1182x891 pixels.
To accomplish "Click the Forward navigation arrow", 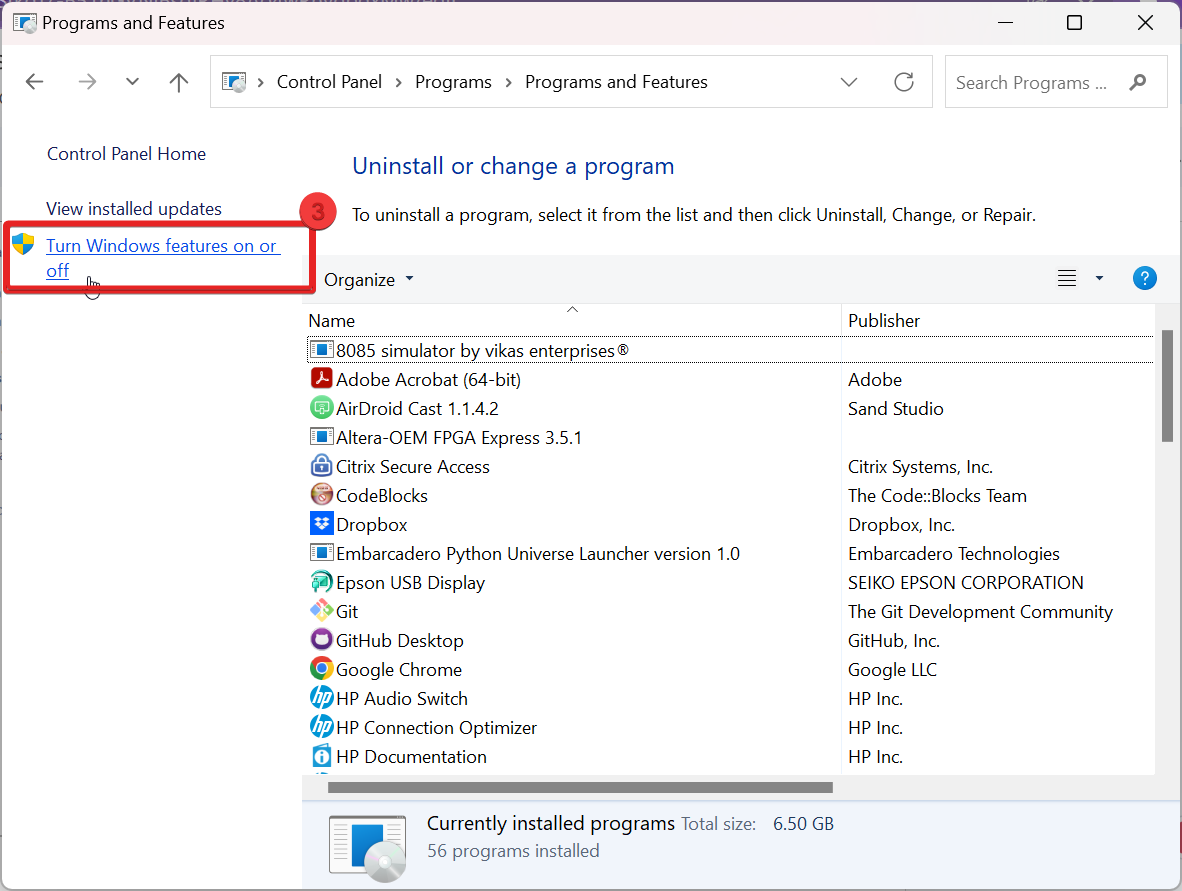I will click(87, 81).
